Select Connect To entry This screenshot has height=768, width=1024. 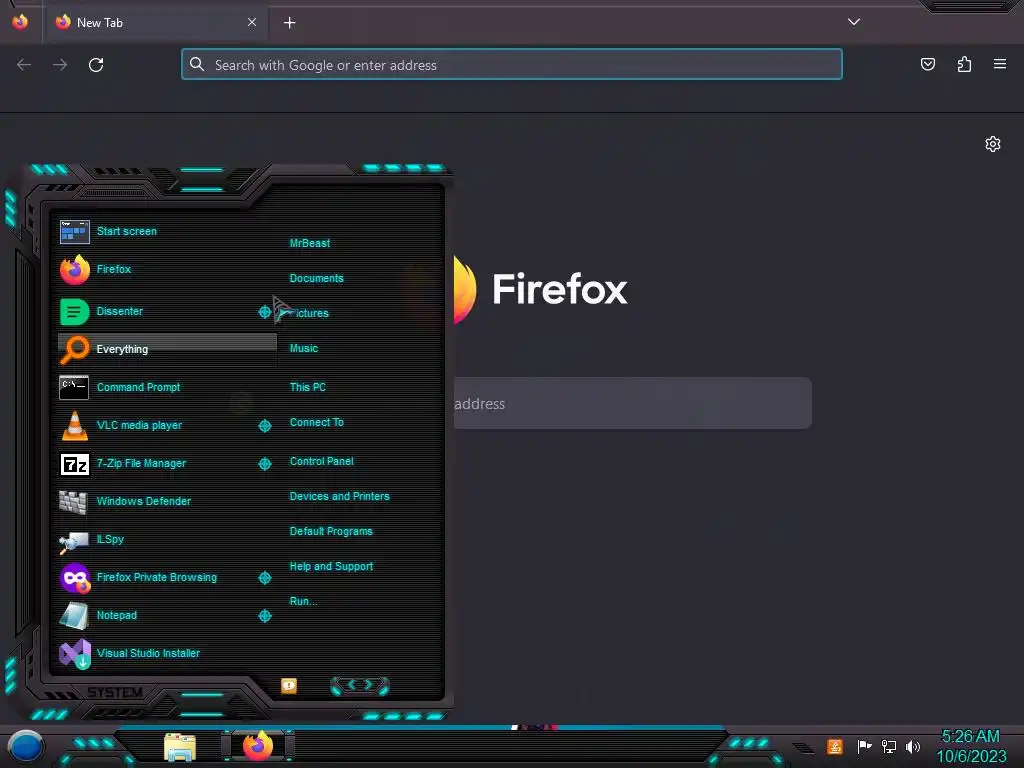316,423
